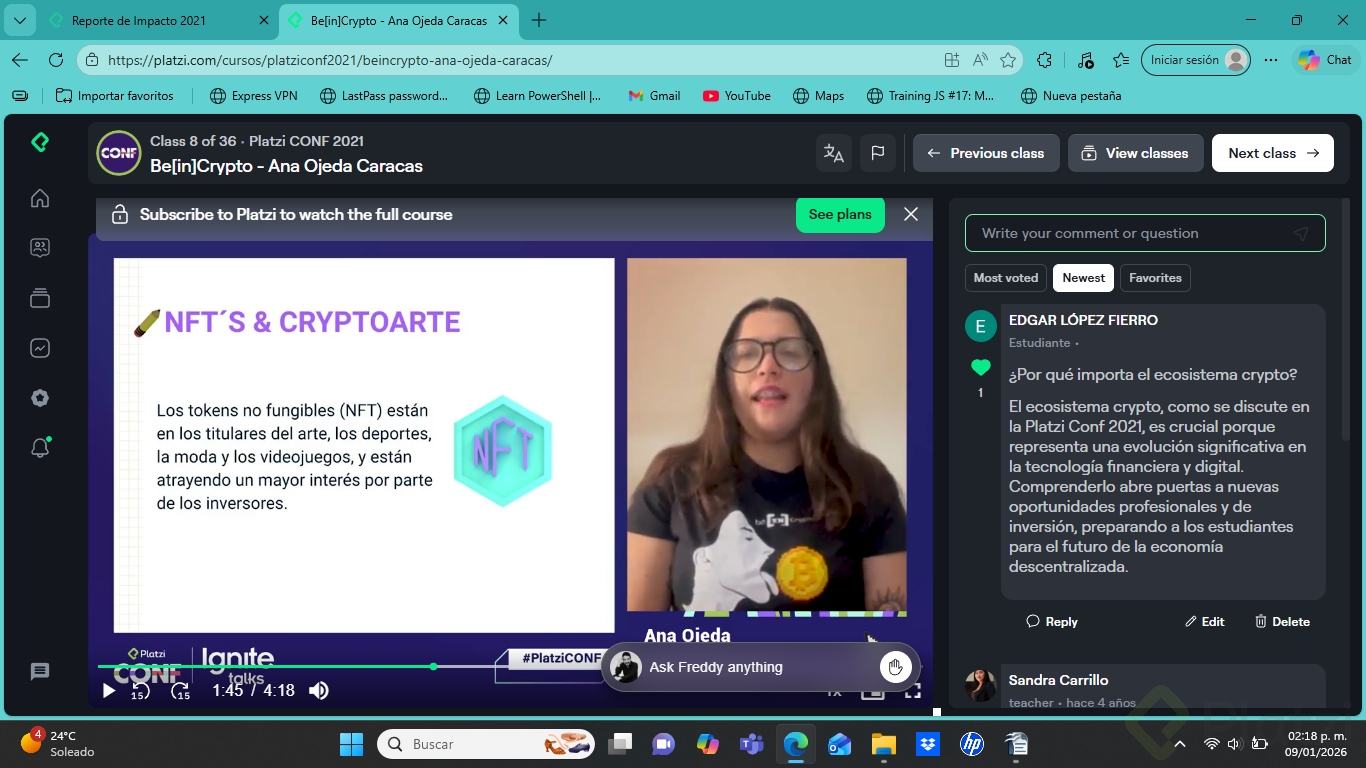Go back to the previous page
Image resolution: width=1366 pixels, height=768 pixels.
20,60
